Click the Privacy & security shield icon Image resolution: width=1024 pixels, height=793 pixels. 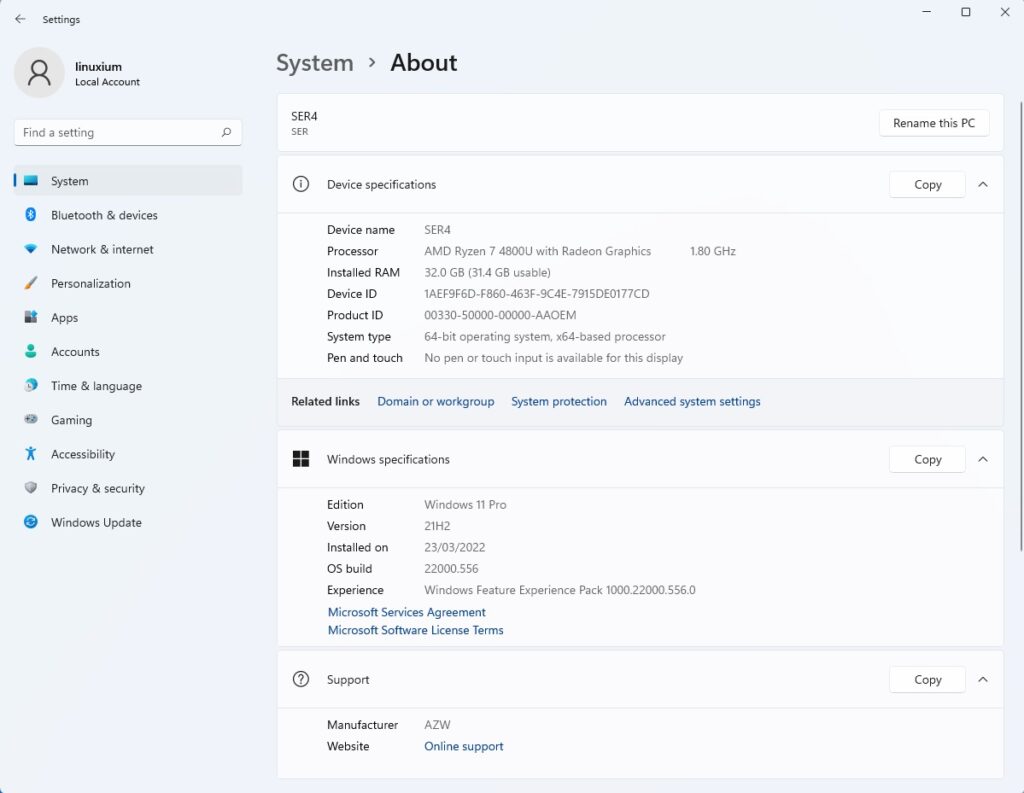[x=31, y=488]
